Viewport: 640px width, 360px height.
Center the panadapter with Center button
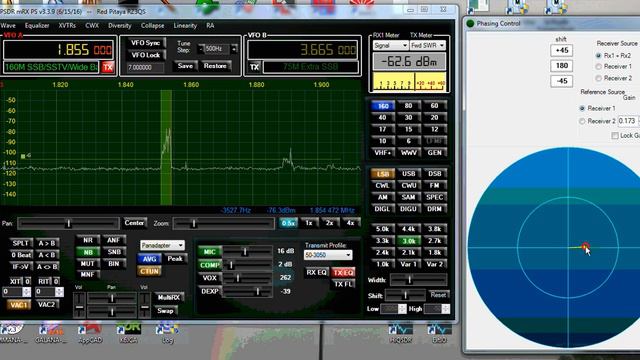coord(134,223)
